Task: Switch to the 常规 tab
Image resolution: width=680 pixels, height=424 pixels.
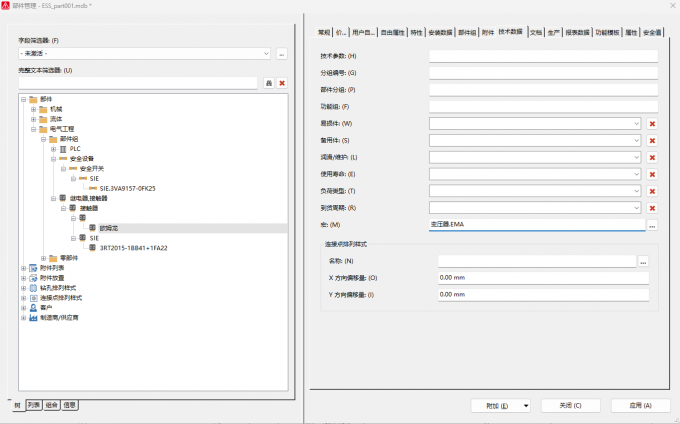Action: 324,33
